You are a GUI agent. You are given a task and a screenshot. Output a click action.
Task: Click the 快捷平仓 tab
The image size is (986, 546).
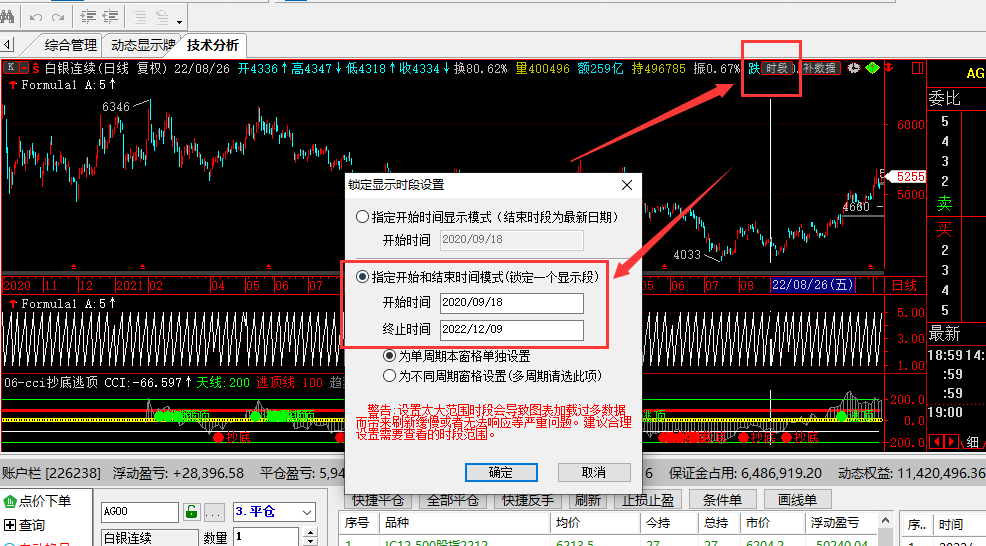377,501
